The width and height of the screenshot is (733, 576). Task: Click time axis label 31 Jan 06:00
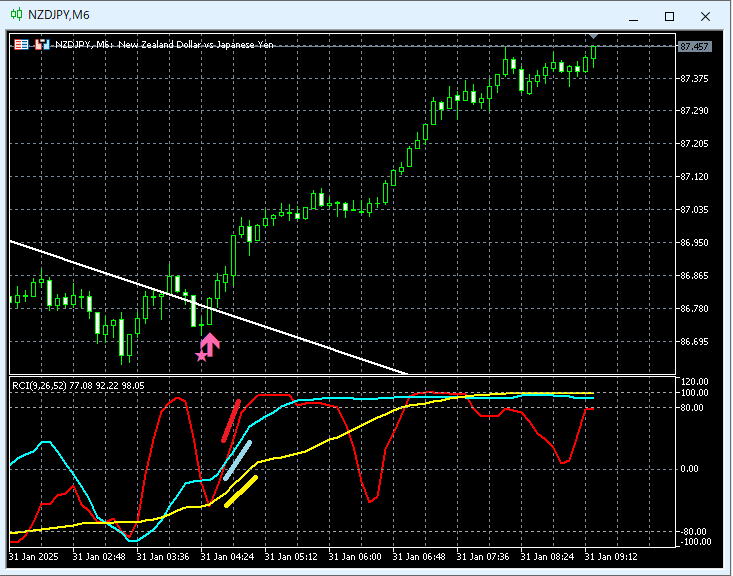pyautogui.click(x=355, y=557)
